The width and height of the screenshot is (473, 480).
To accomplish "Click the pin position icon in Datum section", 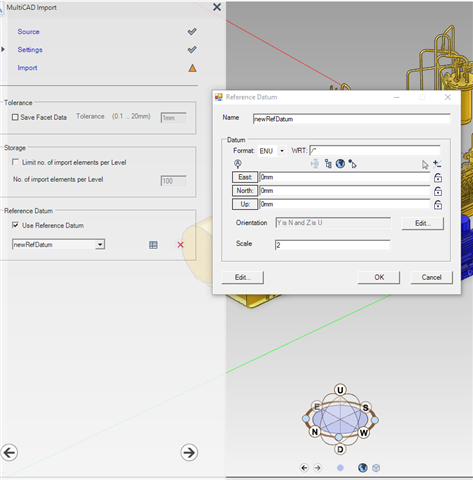I will (x=238, y=164).
